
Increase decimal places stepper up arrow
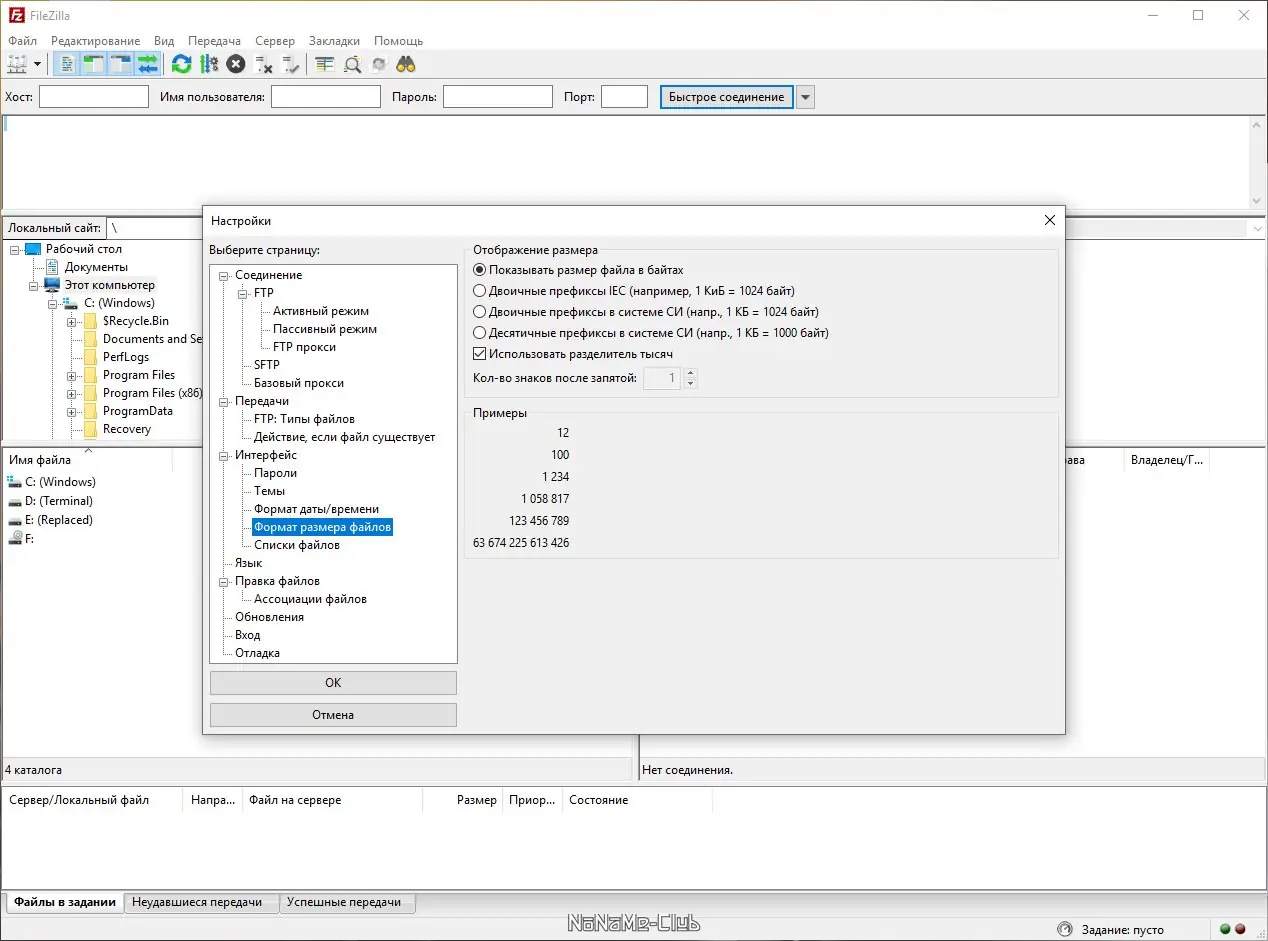[x=690, y=373]
